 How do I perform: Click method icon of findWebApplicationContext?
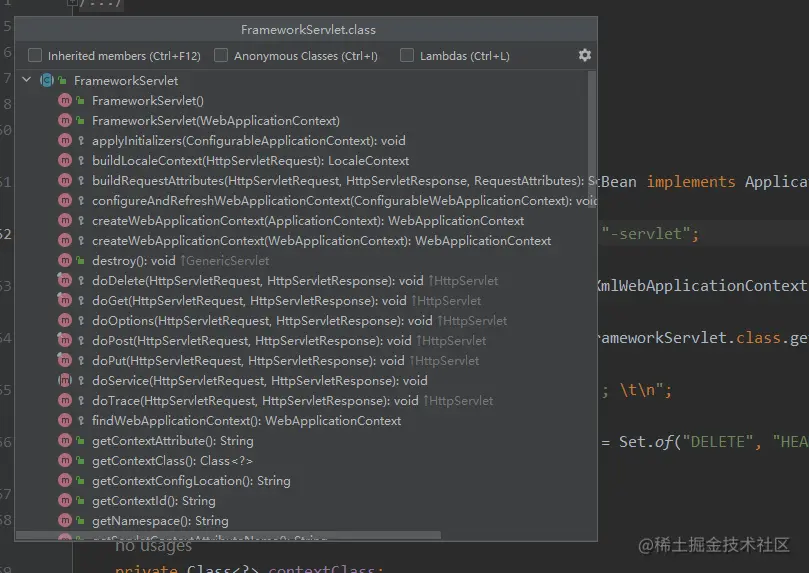click(65, 420)
